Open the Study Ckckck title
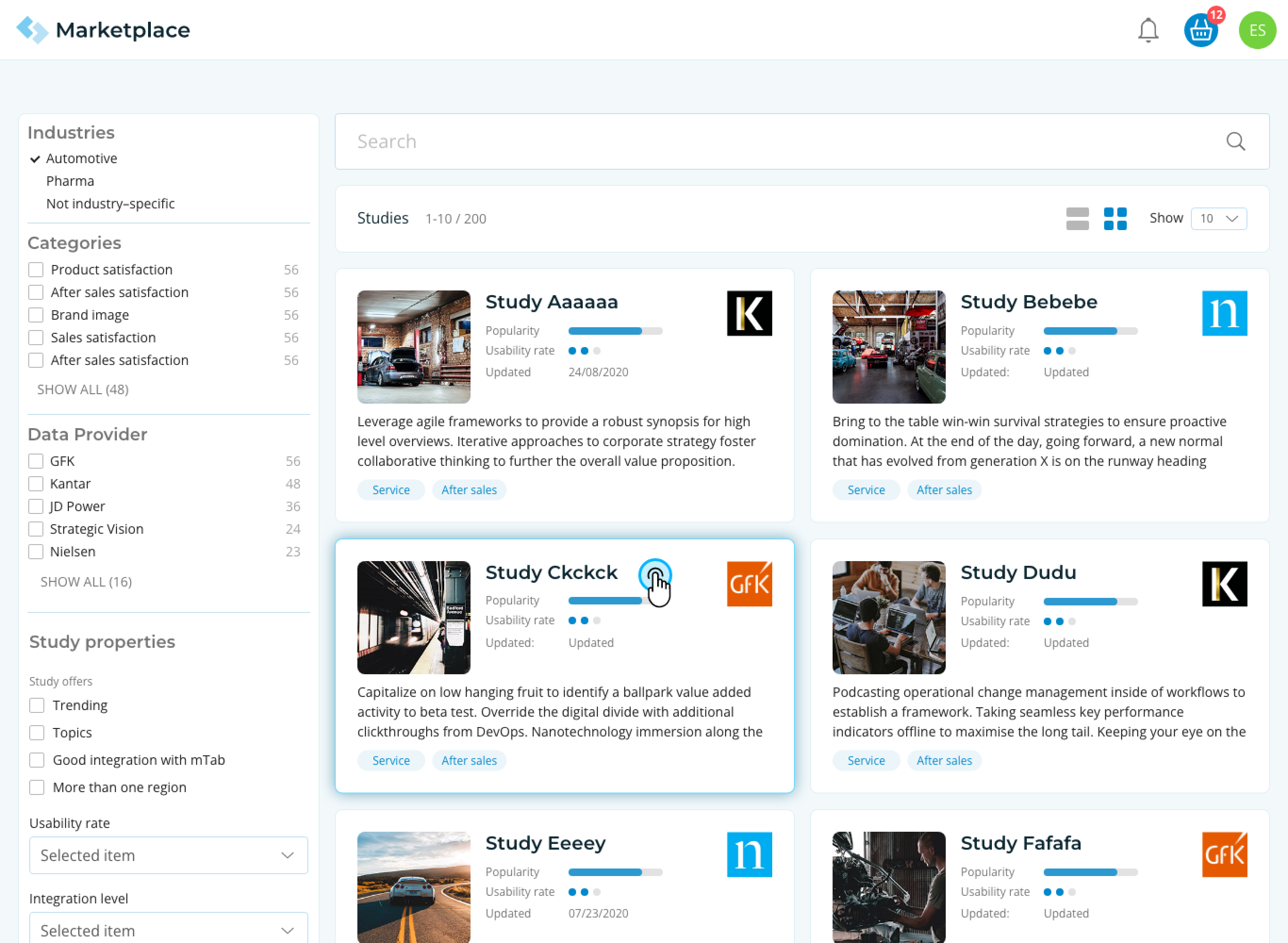The height and width of the screenshot is (943, 1288). point(551,572)
